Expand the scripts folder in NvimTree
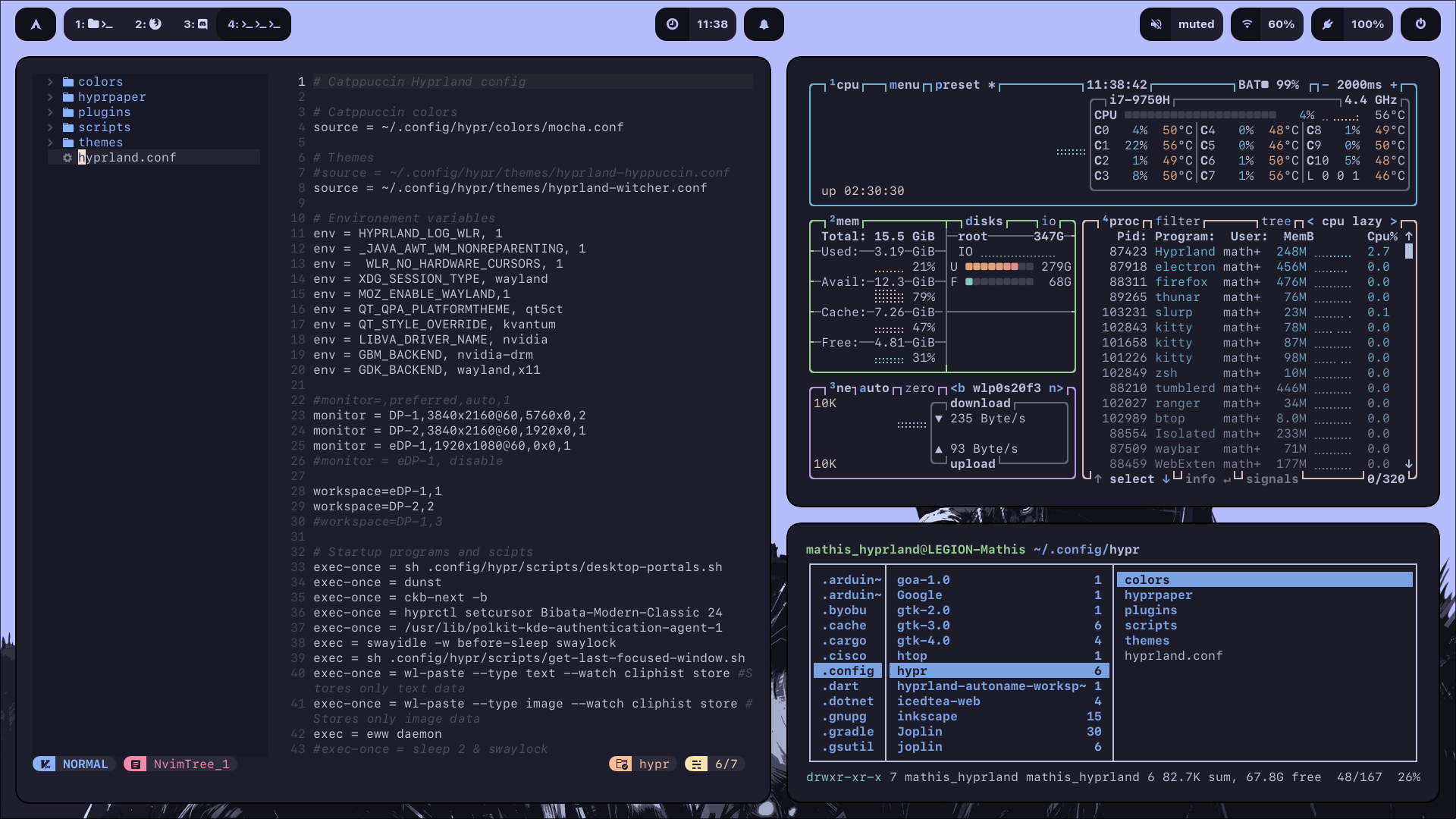 click(x=104, y=127)
